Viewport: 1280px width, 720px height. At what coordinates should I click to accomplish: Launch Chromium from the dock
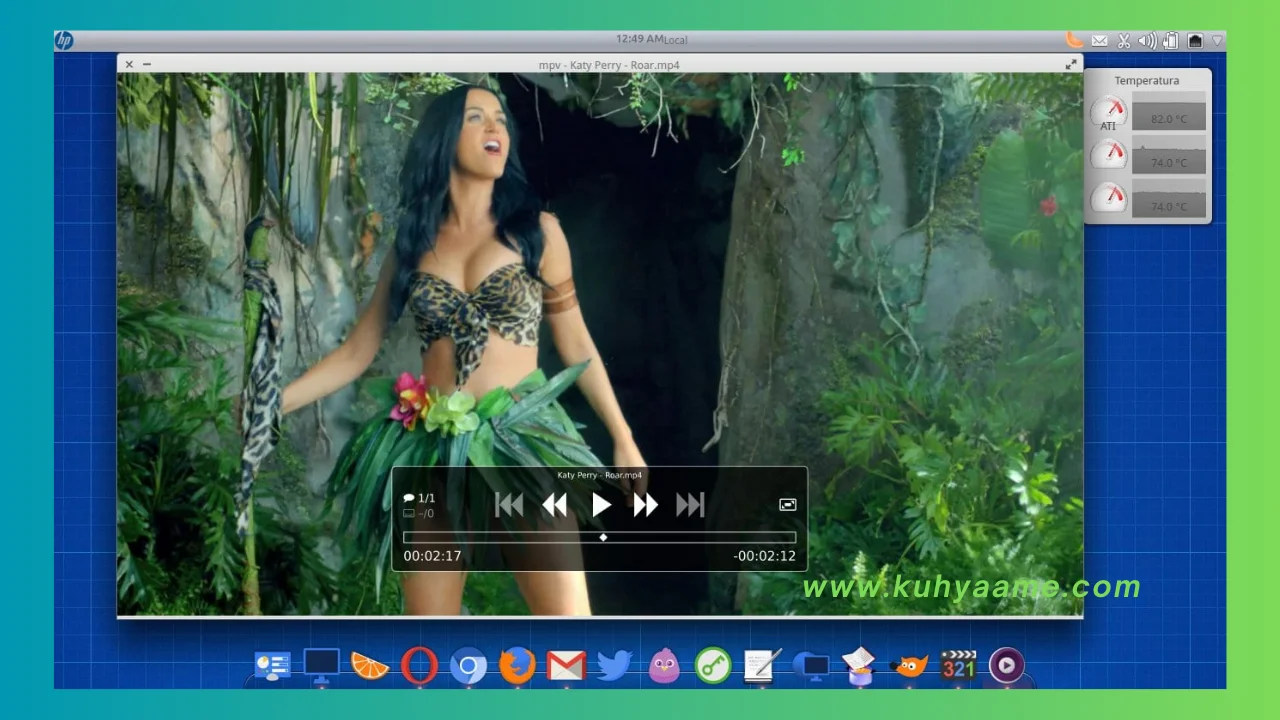coord(468,667)
